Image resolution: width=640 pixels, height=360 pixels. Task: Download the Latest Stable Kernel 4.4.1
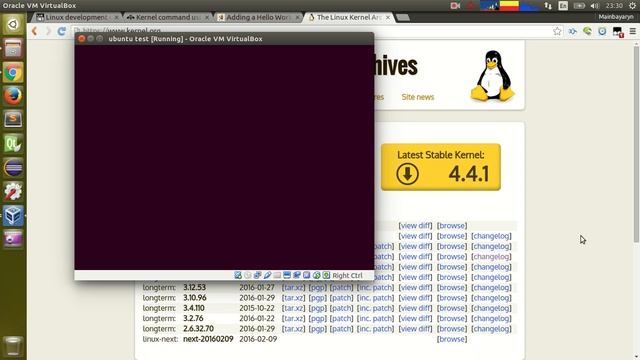click(441, 167)
